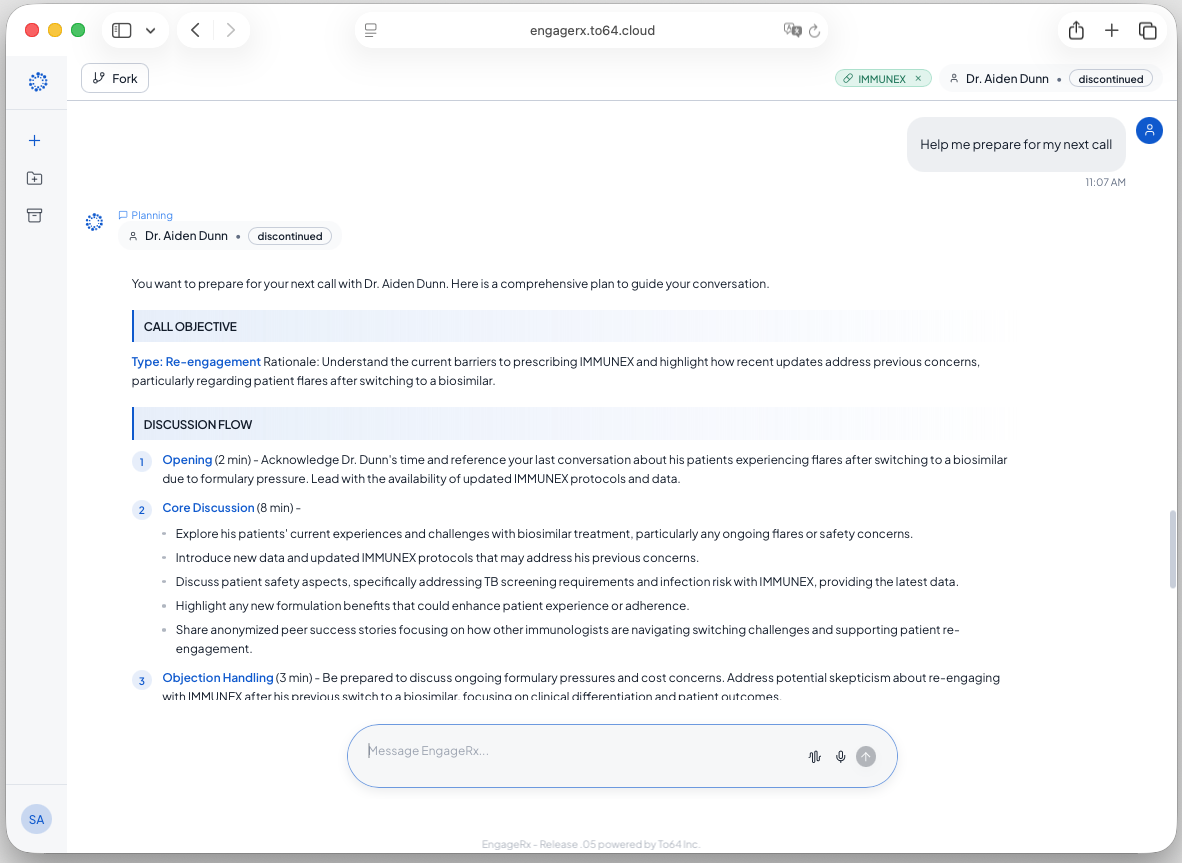Click the CALL OBJECTIVE heading
Viewport: 1182px width, 863px height.
coord(190,326)
